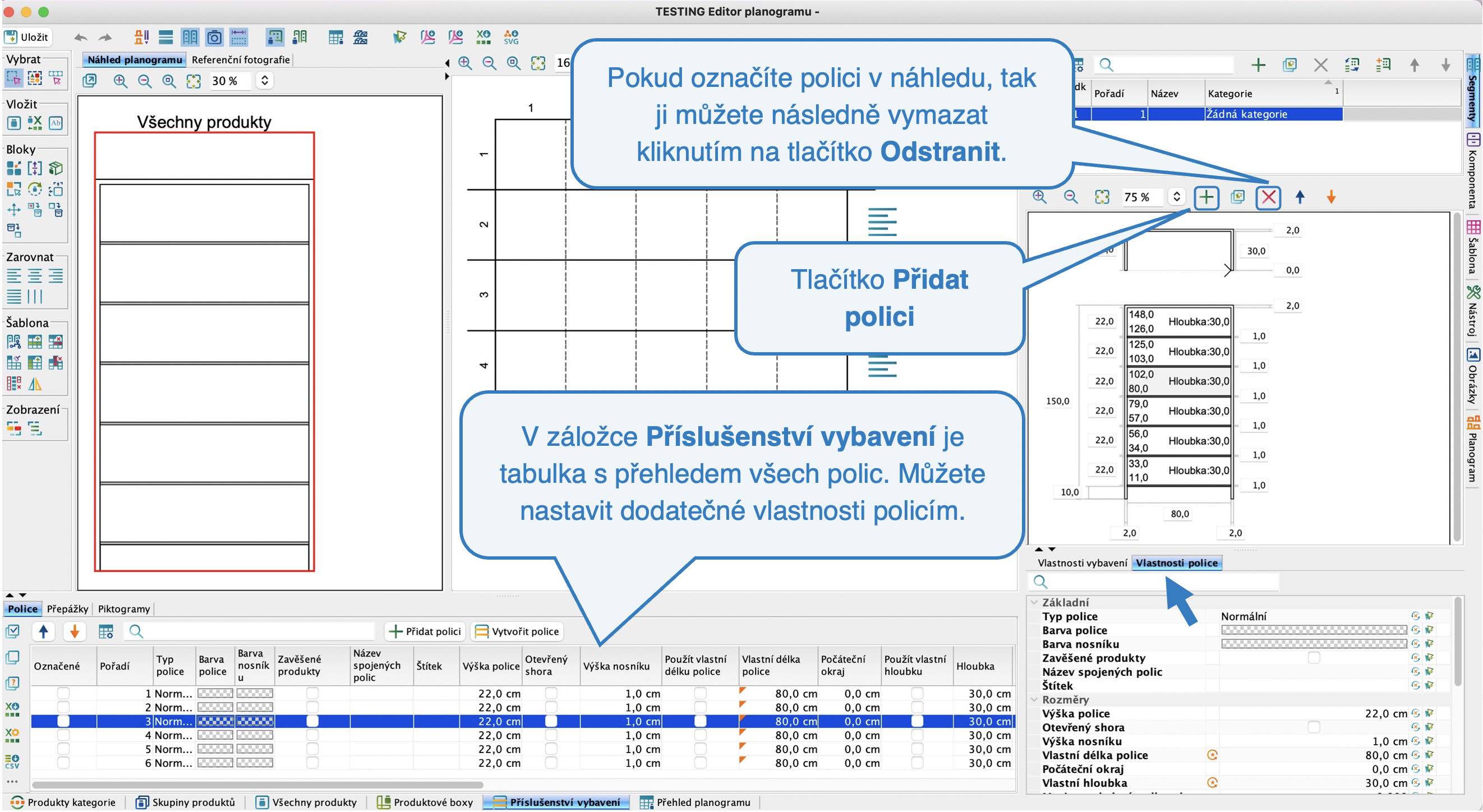Viewport: 1483px width, 812px height.
Task: Toggle Otevřený shora for shelf row 2
Action: pyautogui.click(x=551, y=708)
